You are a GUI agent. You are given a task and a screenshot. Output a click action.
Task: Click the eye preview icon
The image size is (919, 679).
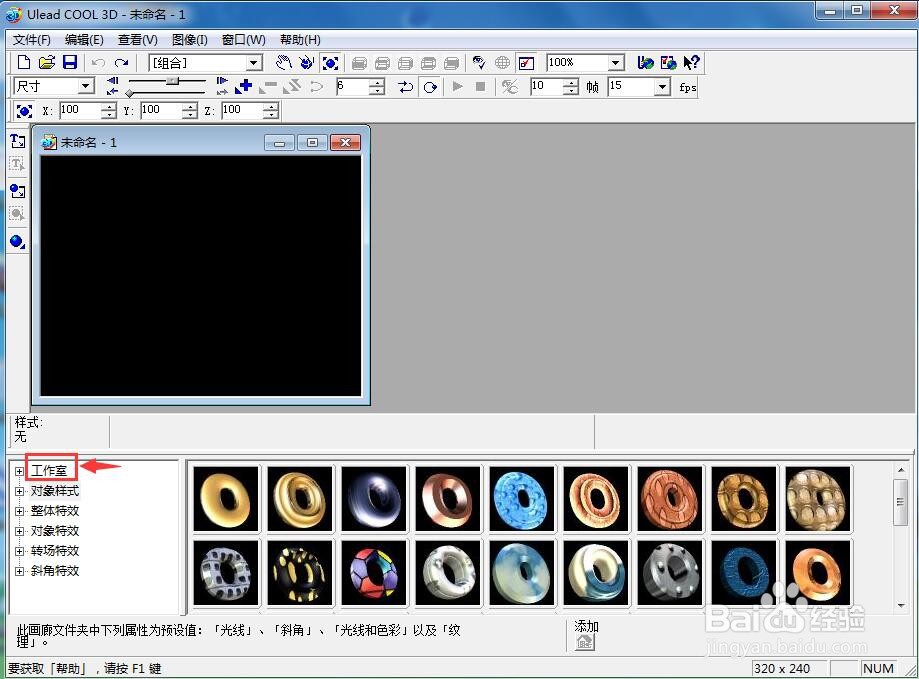pos(479,63)
